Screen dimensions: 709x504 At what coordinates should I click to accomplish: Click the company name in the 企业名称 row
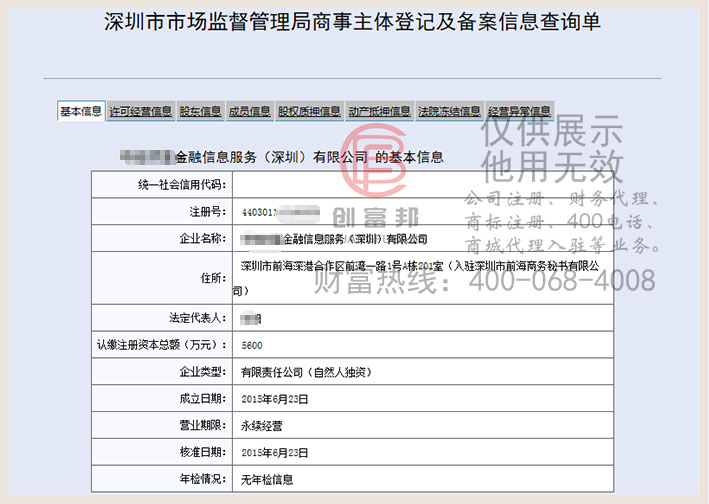point(334,239)
